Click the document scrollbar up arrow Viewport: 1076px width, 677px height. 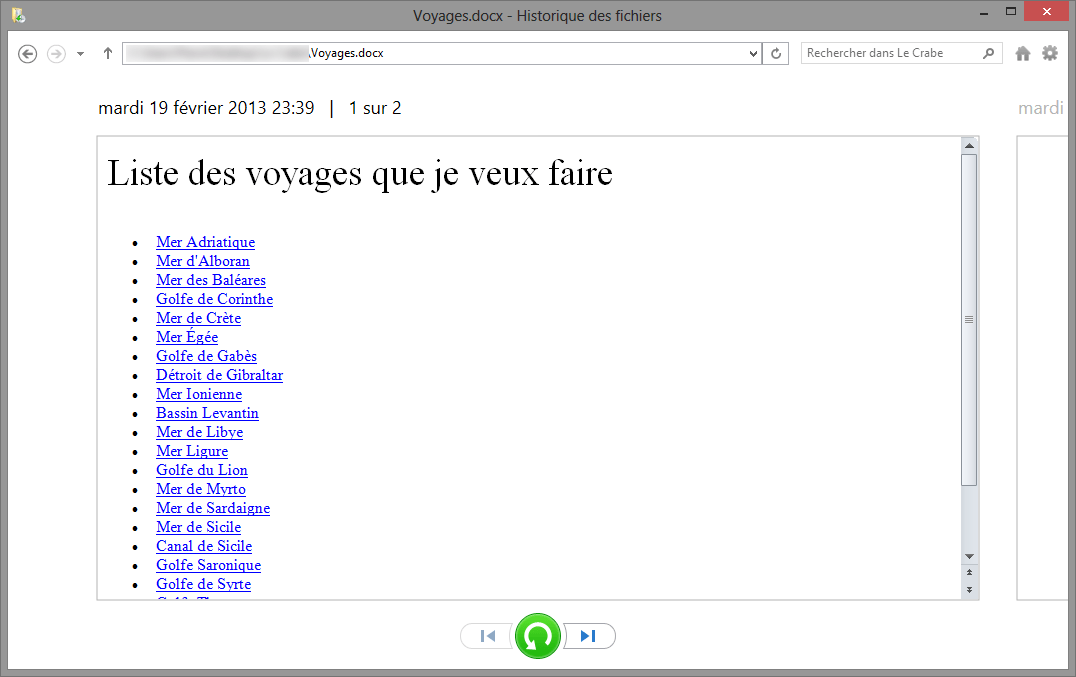click(969, 145)
